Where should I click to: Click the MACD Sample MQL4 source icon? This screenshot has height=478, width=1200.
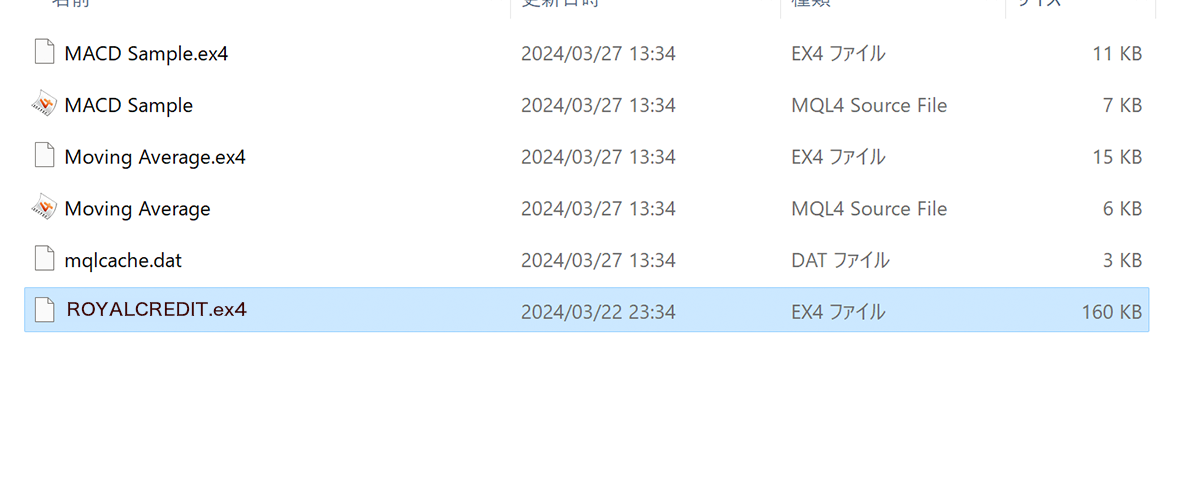pos(44,104)
